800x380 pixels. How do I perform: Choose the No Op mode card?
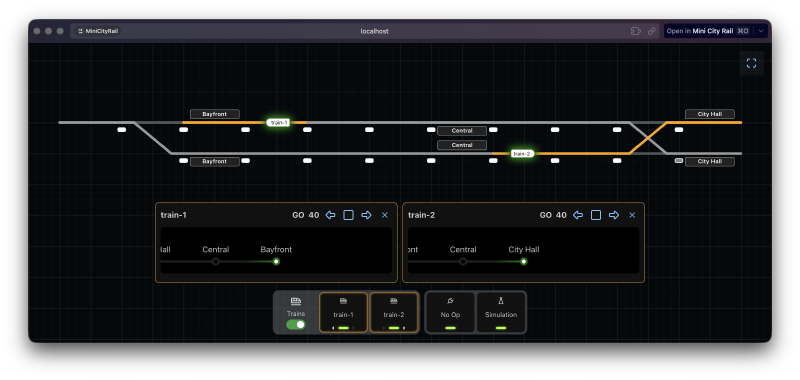click(x=450, y=312)
